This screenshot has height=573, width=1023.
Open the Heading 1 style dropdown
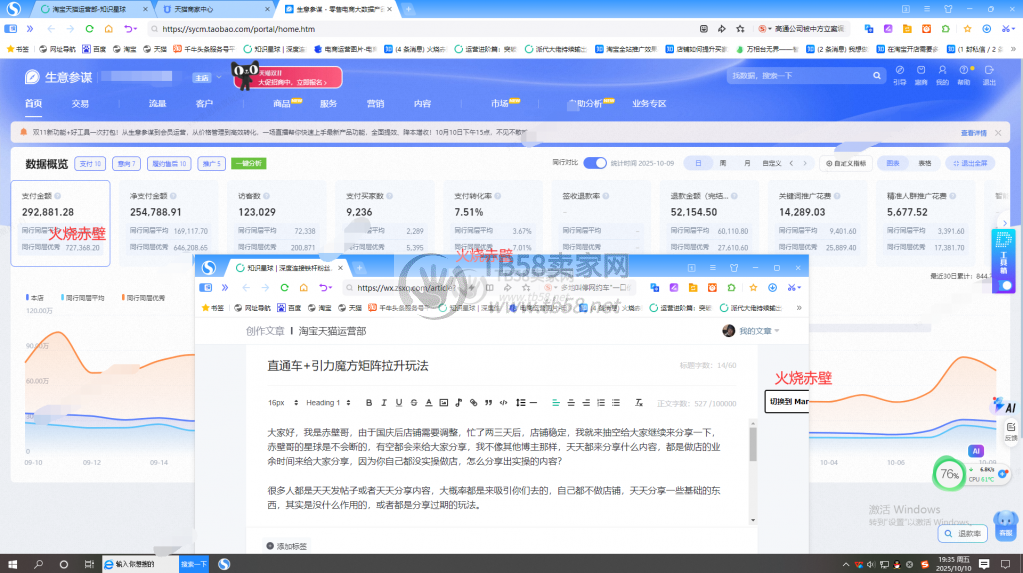[328, 403]
